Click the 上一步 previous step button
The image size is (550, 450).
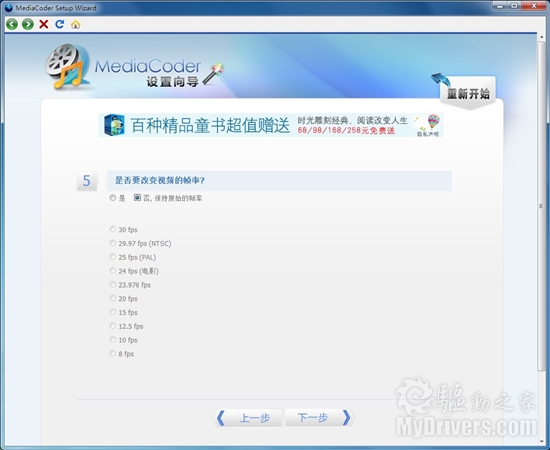point(248,418)
